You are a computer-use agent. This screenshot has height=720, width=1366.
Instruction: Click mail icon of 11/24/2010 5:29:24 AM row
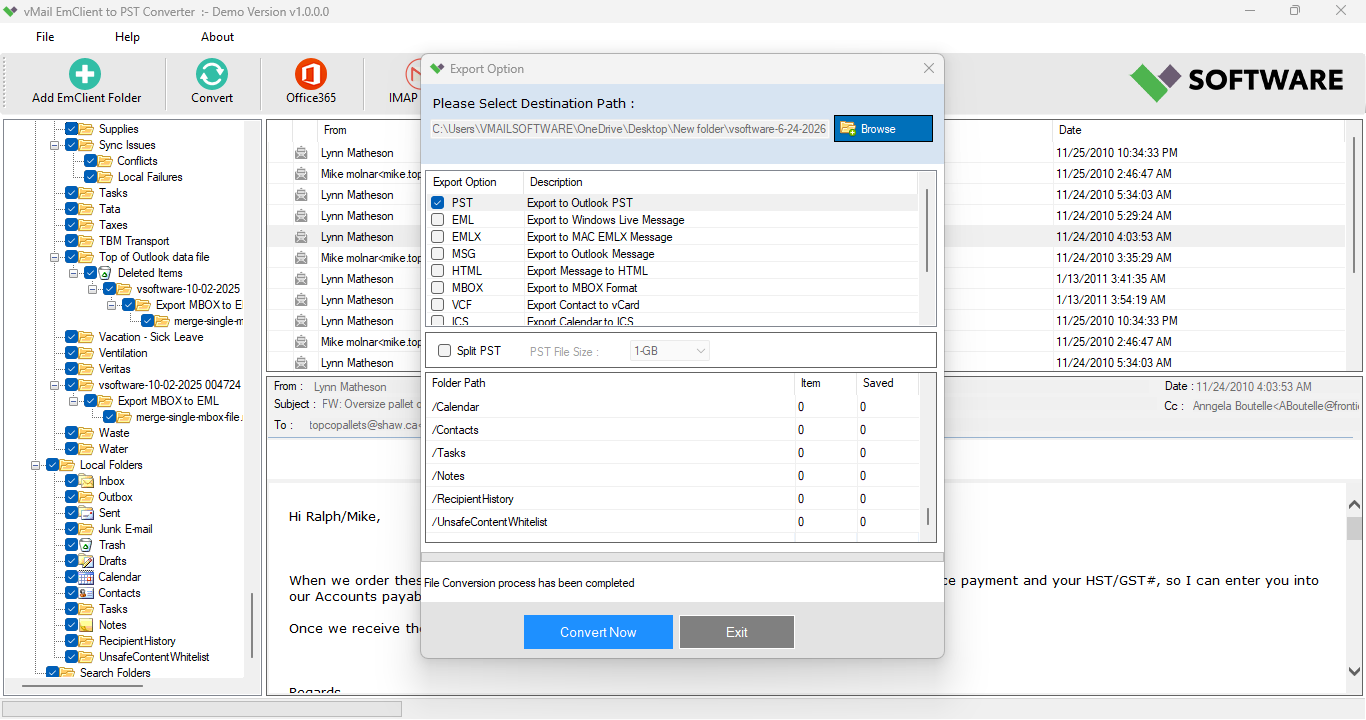tap(301, 216)
